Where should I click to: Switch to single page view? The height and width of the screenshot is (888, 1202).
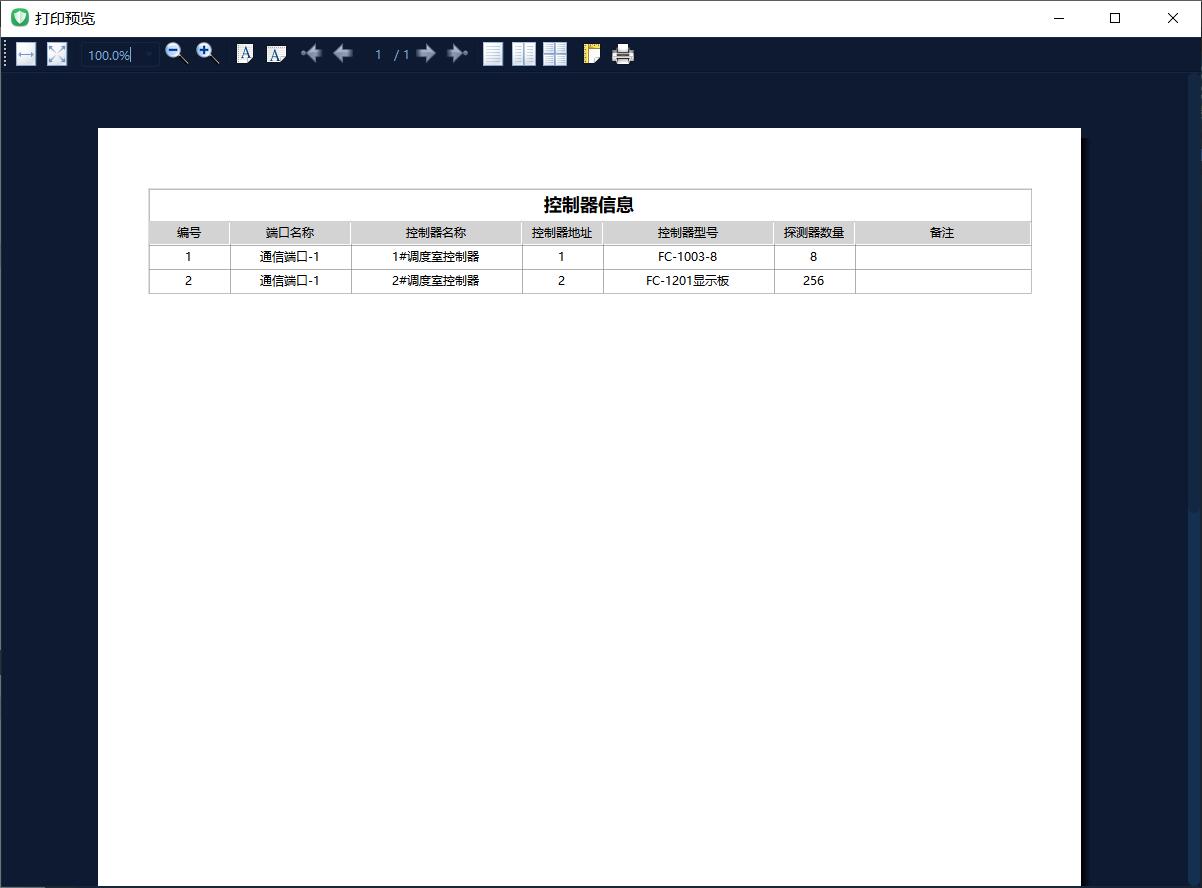(x=493, y=54)
